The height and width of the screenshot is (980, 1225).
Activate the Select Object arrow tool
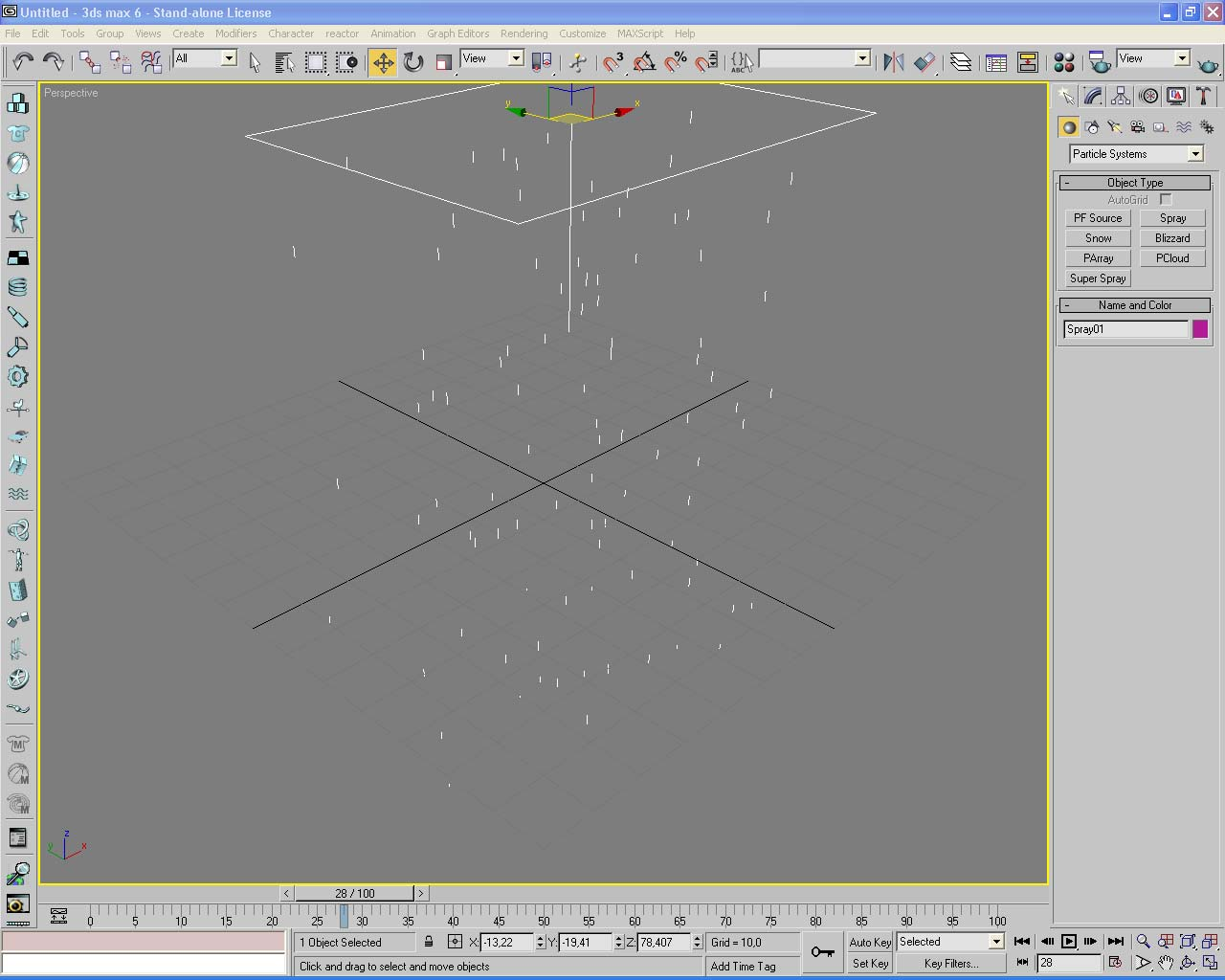[x=255, y=62]
